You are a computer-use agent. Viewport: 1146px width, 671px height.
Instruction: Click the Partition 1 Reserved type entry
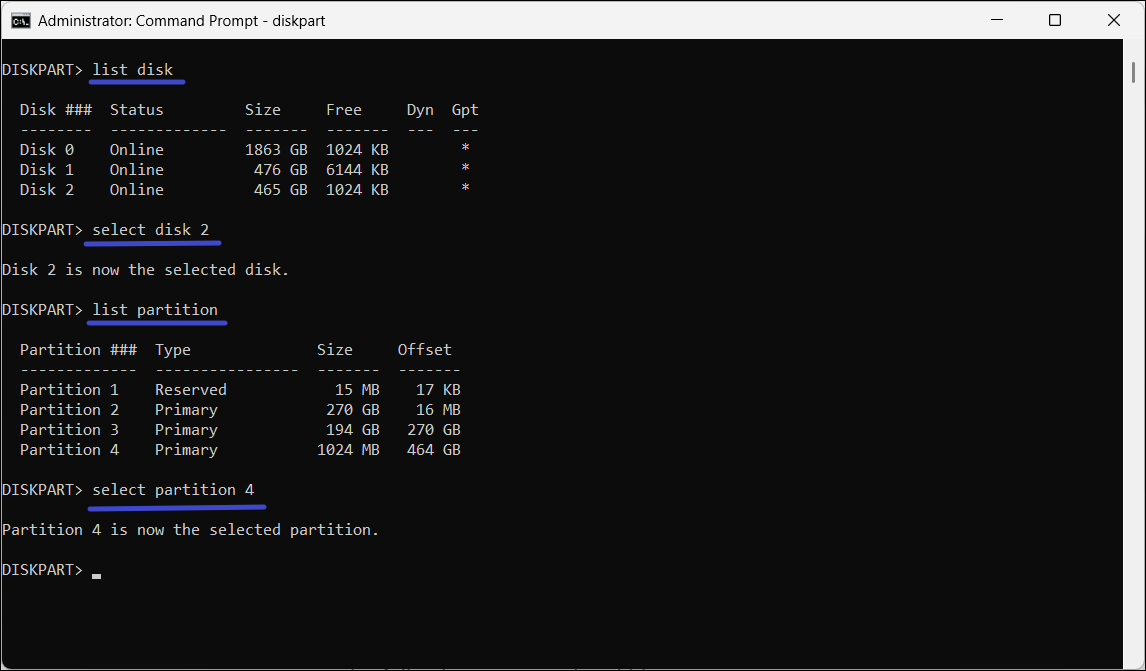(190, 390)
